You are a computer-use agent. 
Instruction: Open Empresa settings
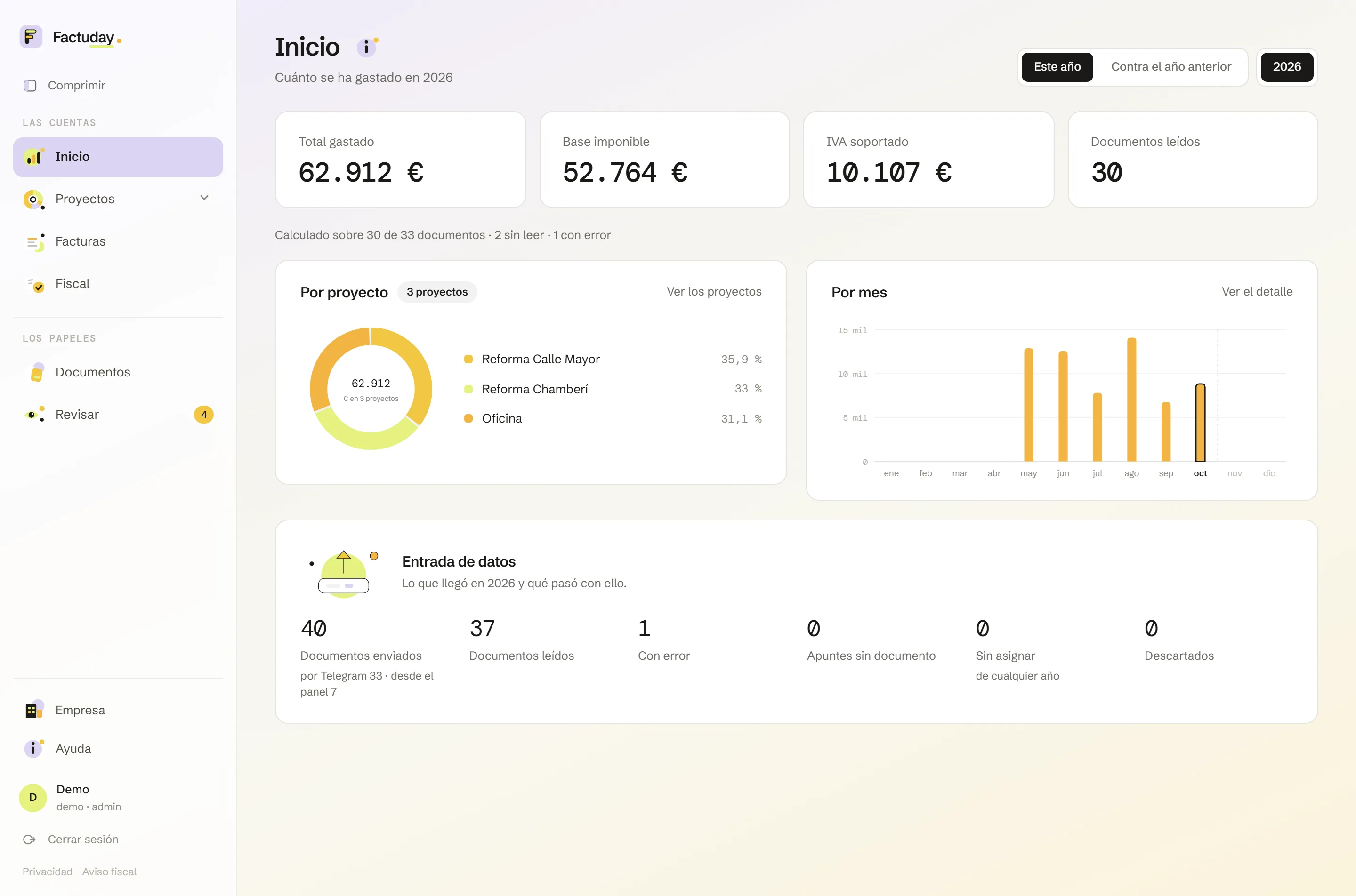[118, 710]
